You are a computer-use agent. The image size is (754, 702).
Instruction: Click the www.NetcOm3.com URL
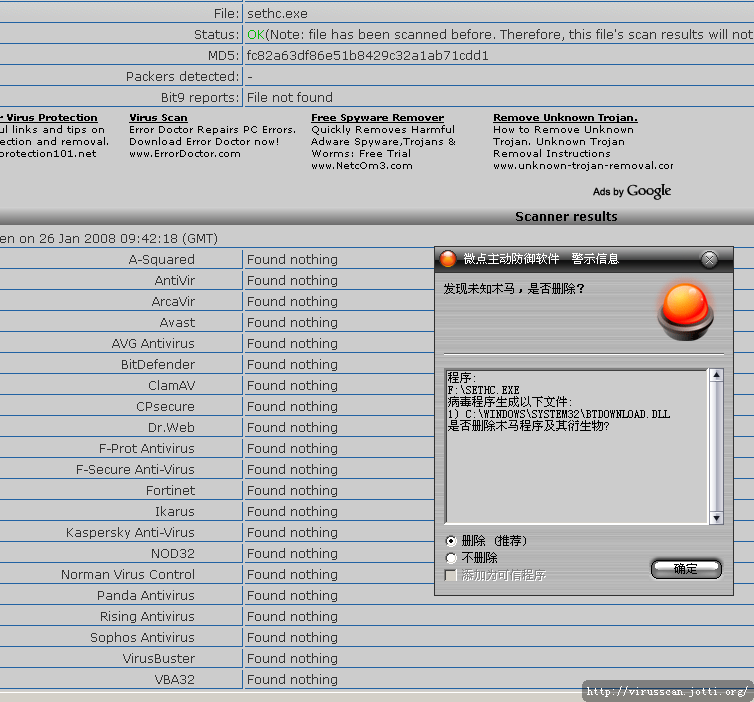[x=361, y=166]
